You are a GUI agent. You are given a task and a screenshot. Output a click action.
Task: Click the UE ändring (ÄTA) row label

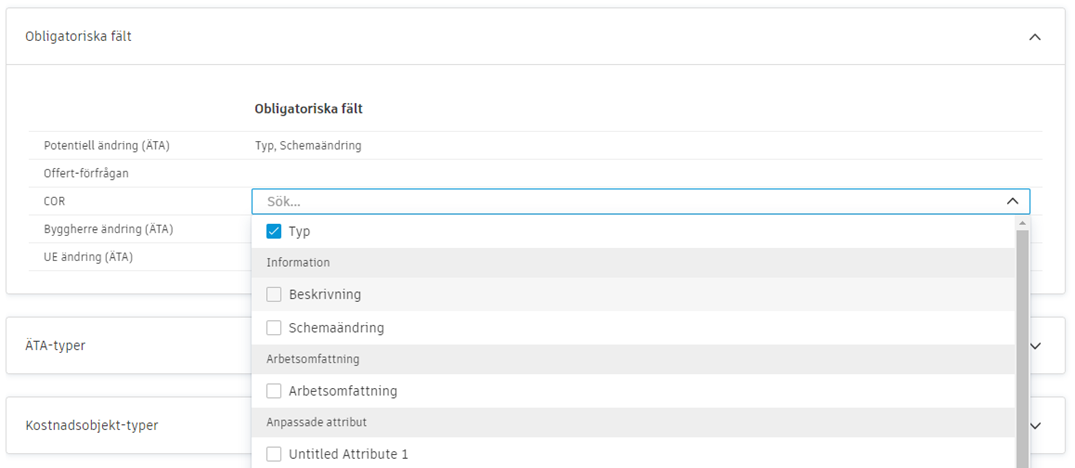[88, 257]
